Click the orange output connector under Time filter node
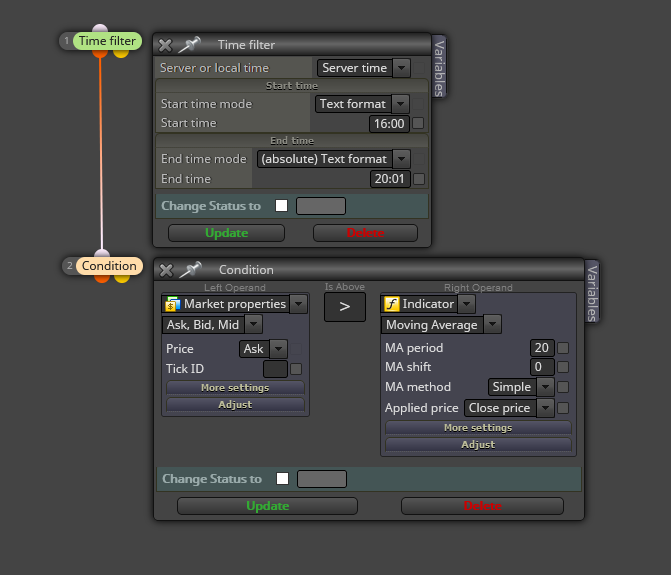Image resolution: width=671 pixels, height=575 pixels. [x=100, y=53]
